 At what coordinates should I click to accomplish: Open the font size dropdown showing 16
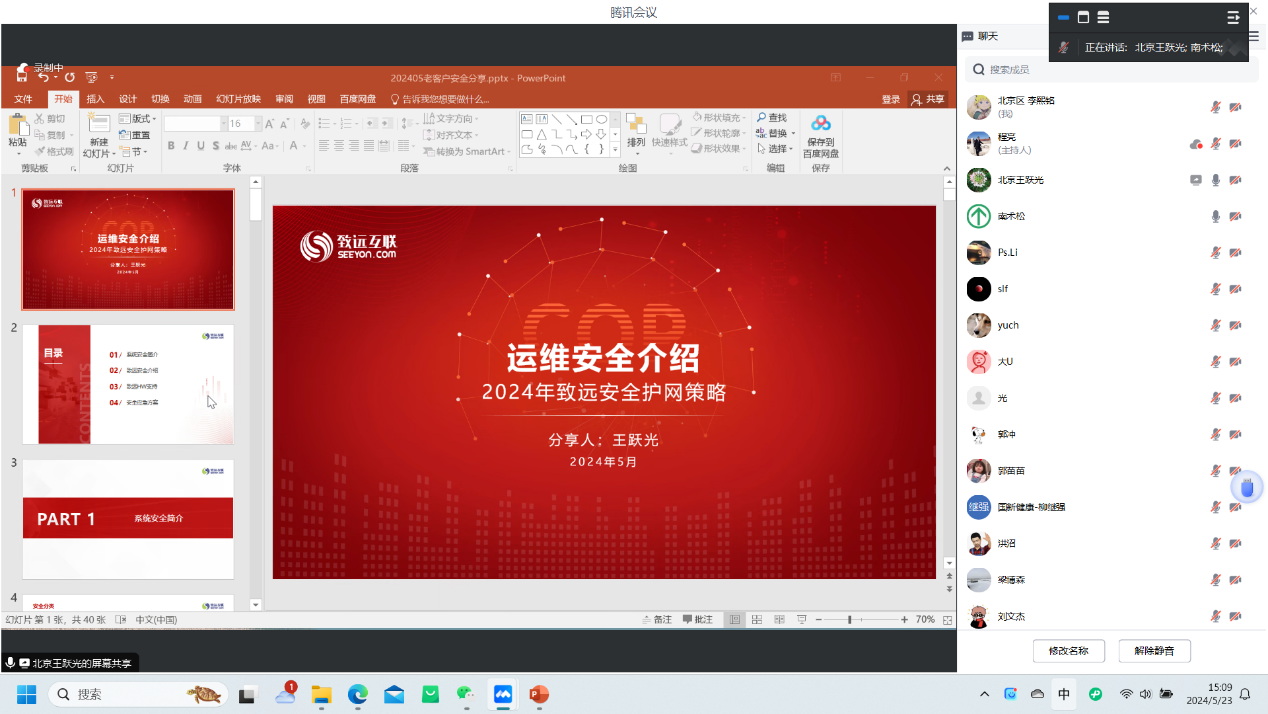(258, 124)
